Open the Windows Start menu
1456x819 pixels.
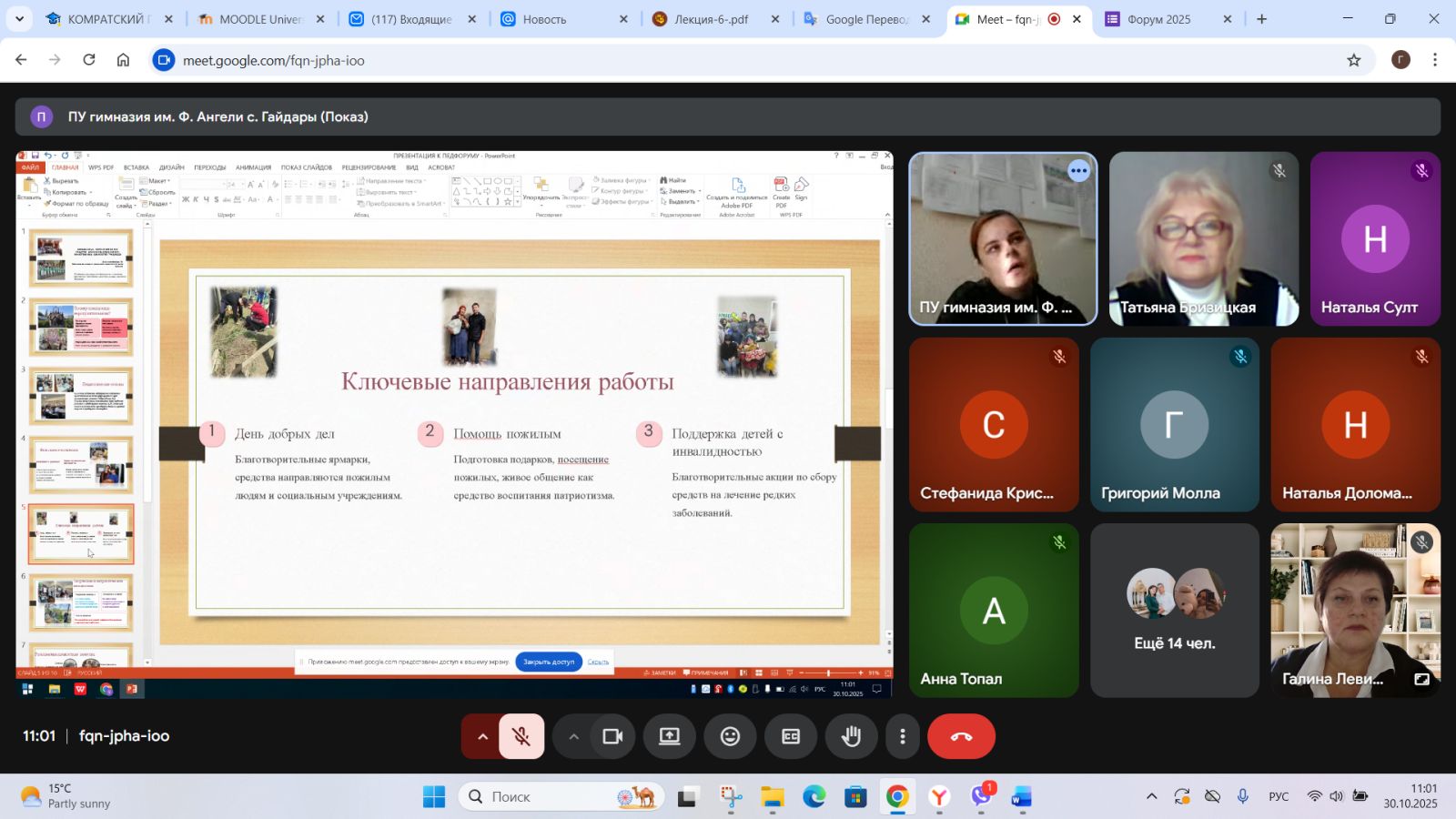(x=434, y=797)
